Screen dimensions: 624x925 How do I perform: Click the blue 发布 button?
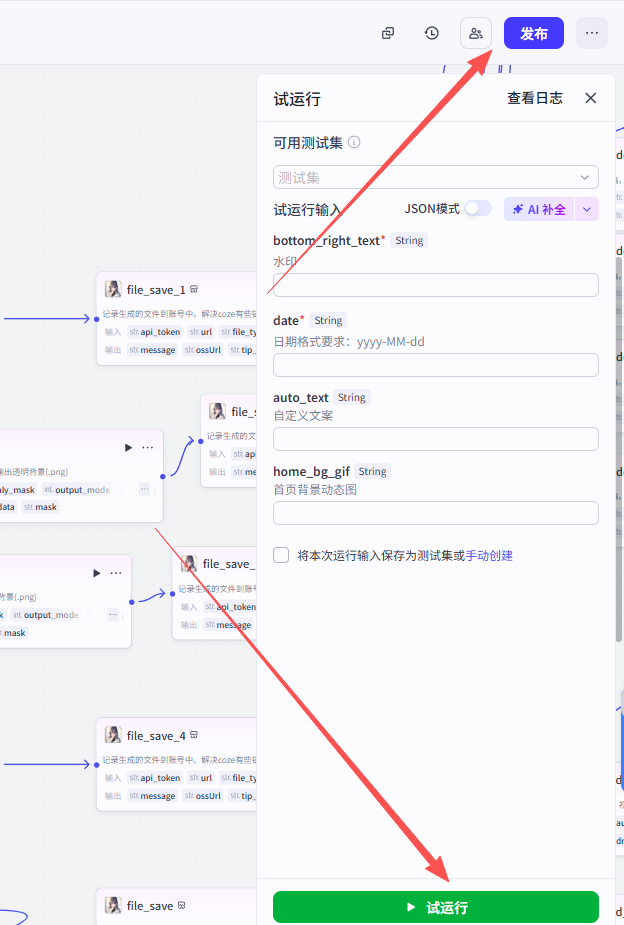534,33
